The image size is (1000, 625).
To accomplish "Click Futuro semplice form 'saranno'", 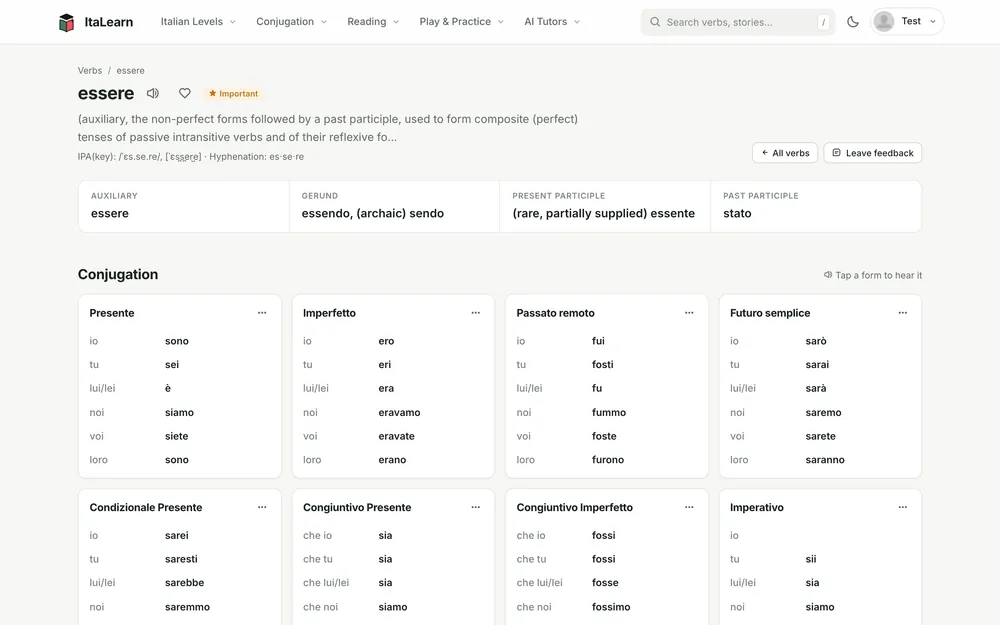I will [825, 460].
